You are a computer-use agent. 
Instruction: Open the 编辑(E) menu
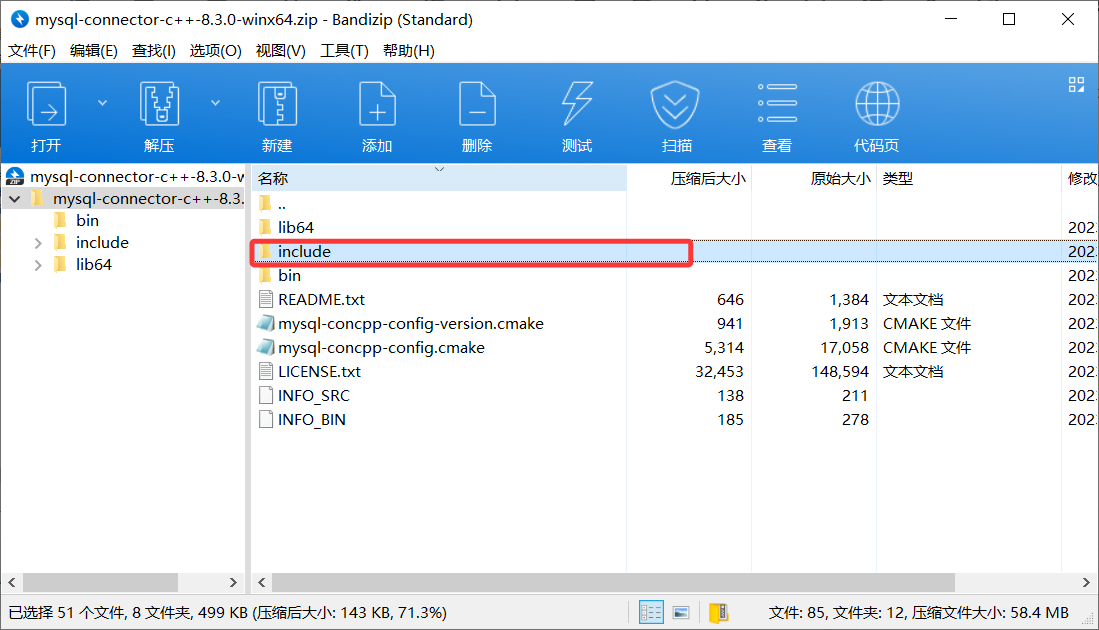pos(93,50)
